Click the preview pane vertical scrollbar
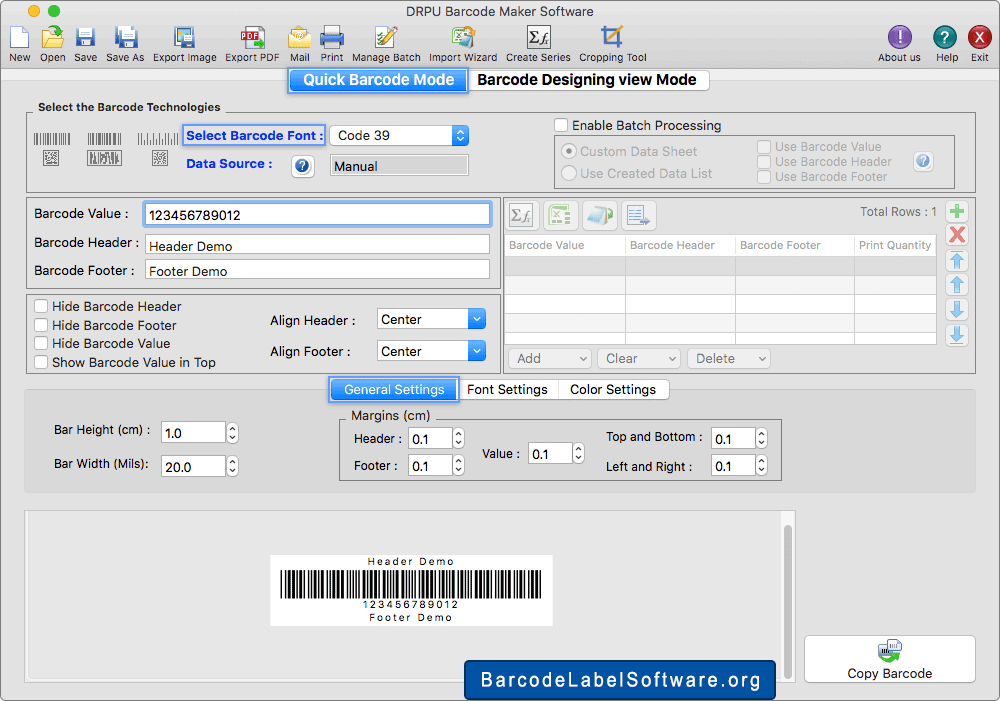This screenshot has width=1000, height=701. pyautogui.click(x=788, y=601)
